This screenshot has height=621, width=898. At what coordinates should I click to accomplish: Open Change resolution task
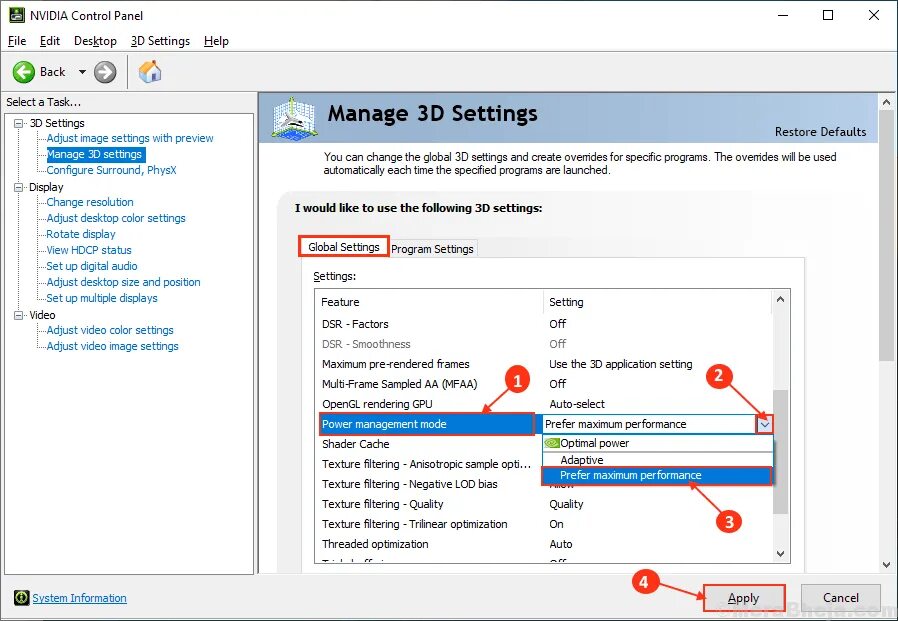tap(90, 202)
